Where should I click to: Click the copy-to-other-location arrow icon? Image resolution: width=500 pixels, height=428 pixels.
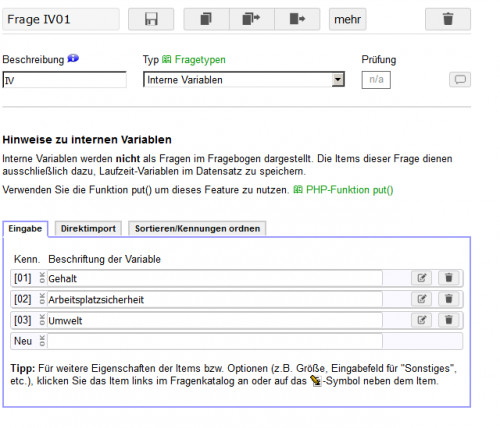(x=252, y=19)
